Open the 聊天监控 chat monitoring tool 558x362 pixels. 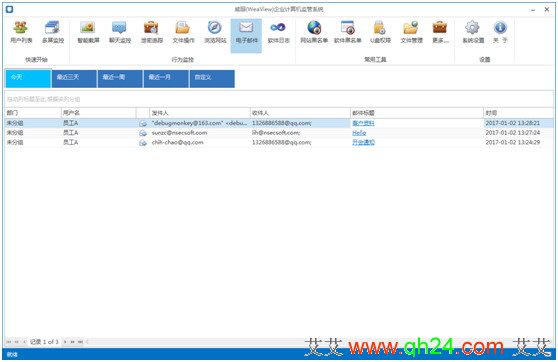(x=120, y=33)
